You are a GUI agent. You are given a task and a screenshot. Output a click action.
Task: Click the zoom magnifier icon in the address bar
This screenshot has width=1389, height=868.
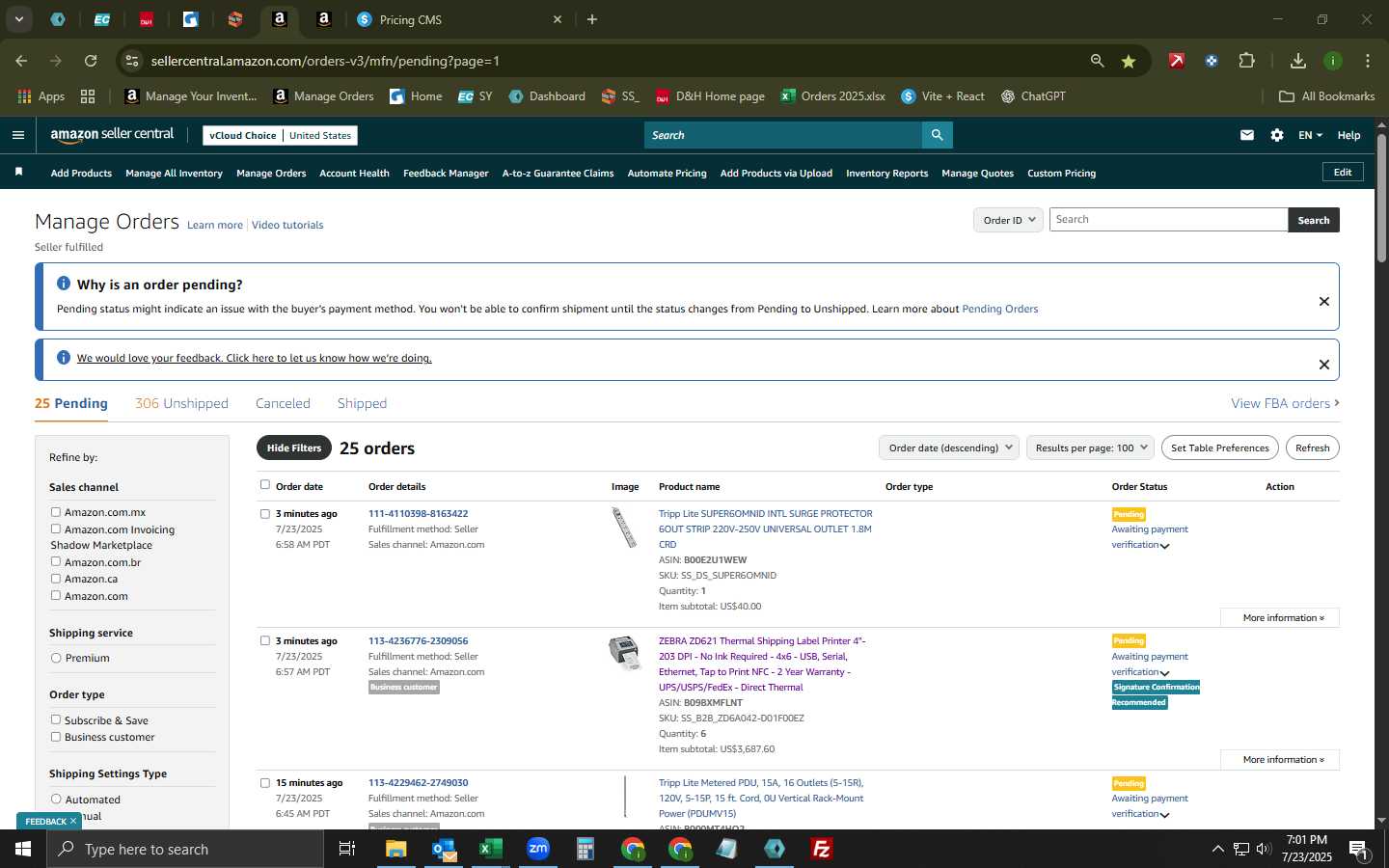coord(1097,61)
